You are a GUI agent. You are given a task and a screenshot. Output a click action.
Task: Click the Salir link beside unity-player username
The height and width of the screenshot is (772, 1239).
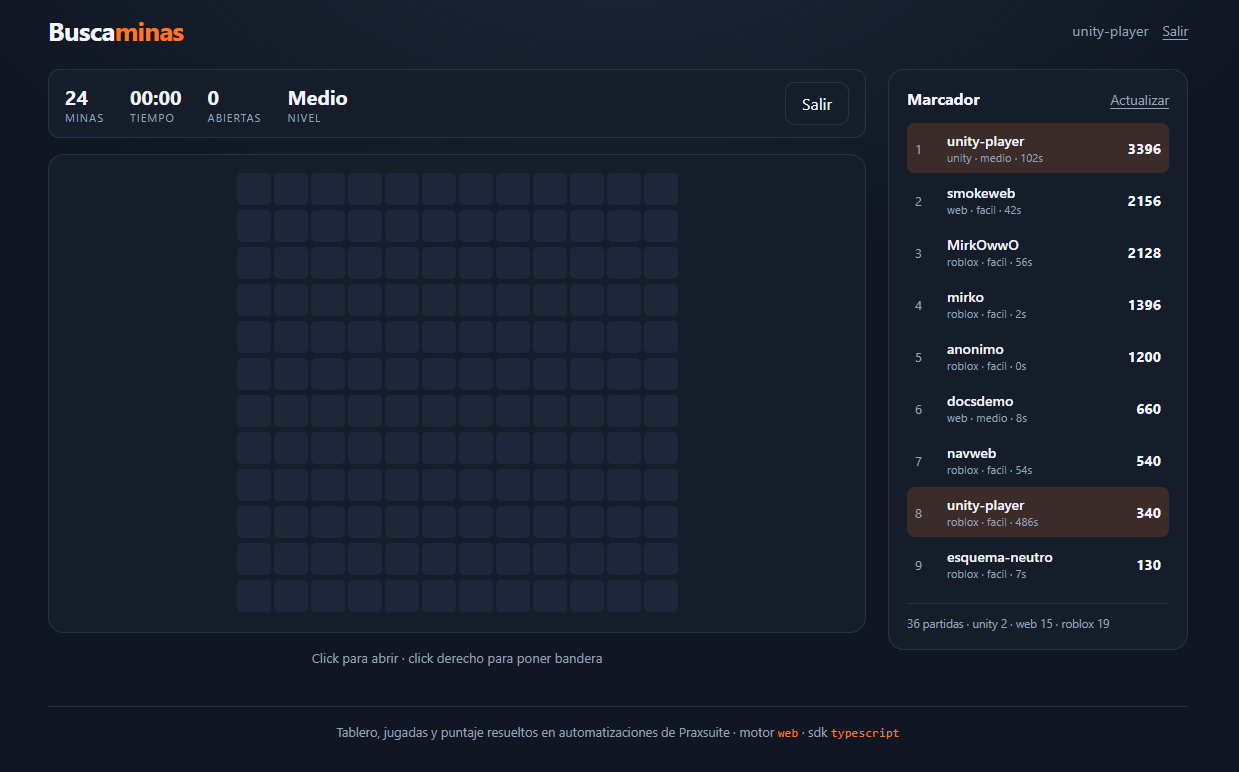(x=1175, y=32)
